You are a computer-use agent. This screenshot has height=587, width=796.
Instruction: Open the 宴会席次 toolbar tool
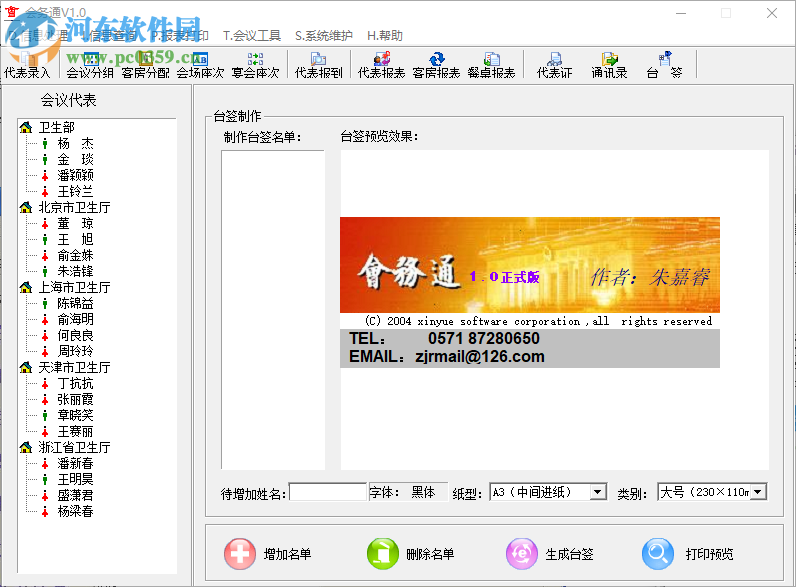click(x=255, y=65)
